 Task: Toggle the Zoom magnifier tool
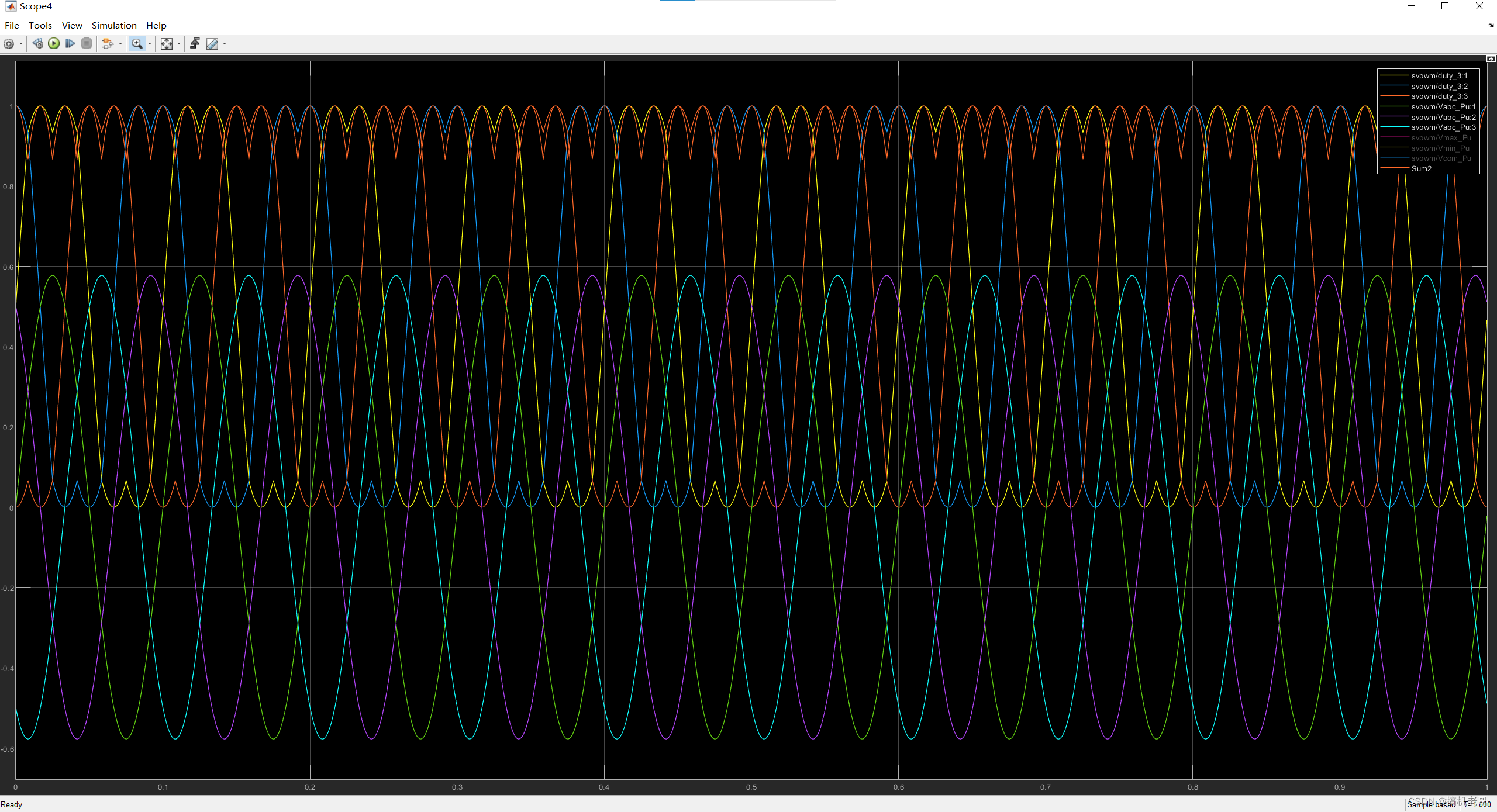point(137,44)
